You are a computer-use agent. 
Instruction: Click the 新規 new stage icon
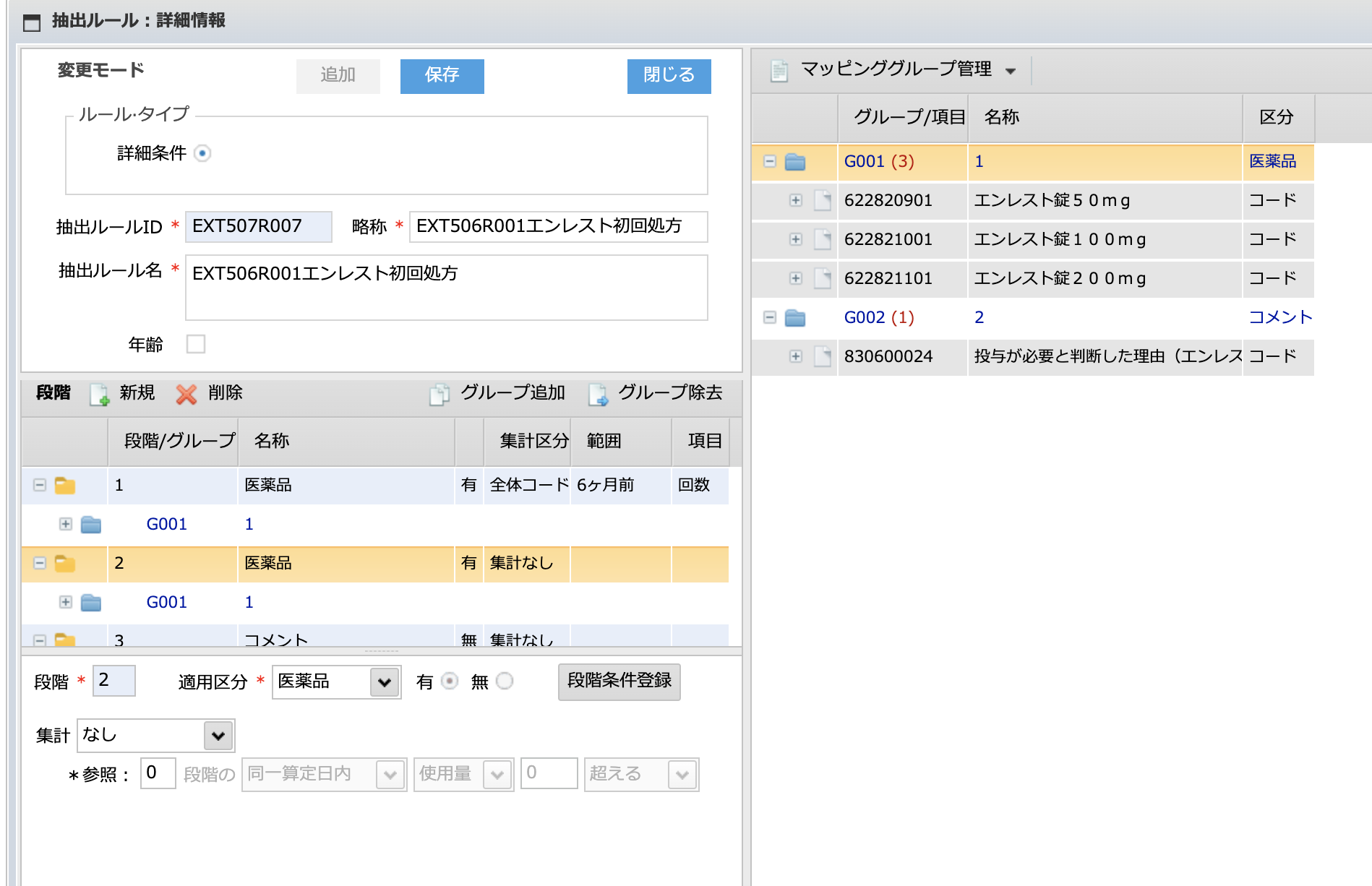(x=99, y=394)
